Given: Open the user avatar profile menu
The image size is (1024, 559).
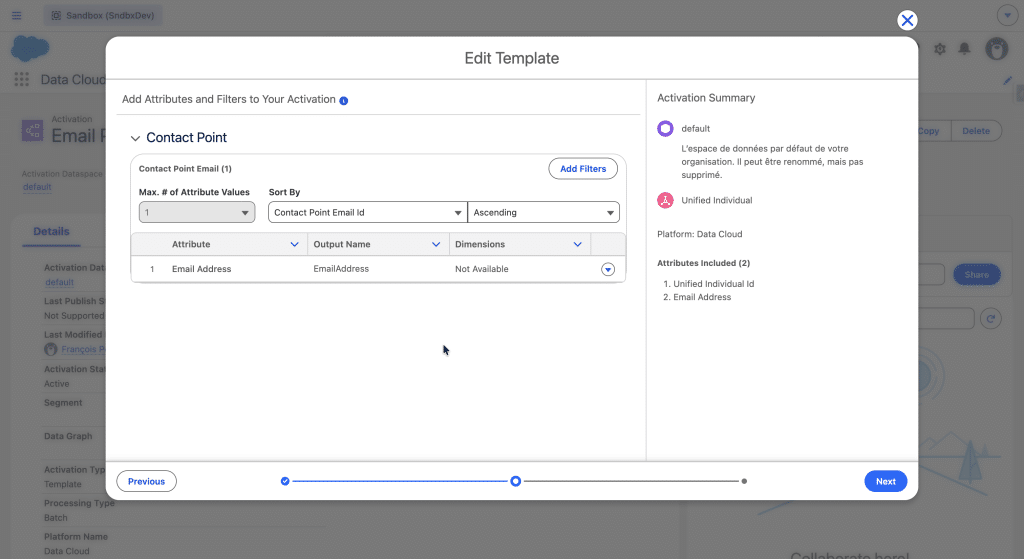Looking at the screenshot, I should [x=996, y=48].
